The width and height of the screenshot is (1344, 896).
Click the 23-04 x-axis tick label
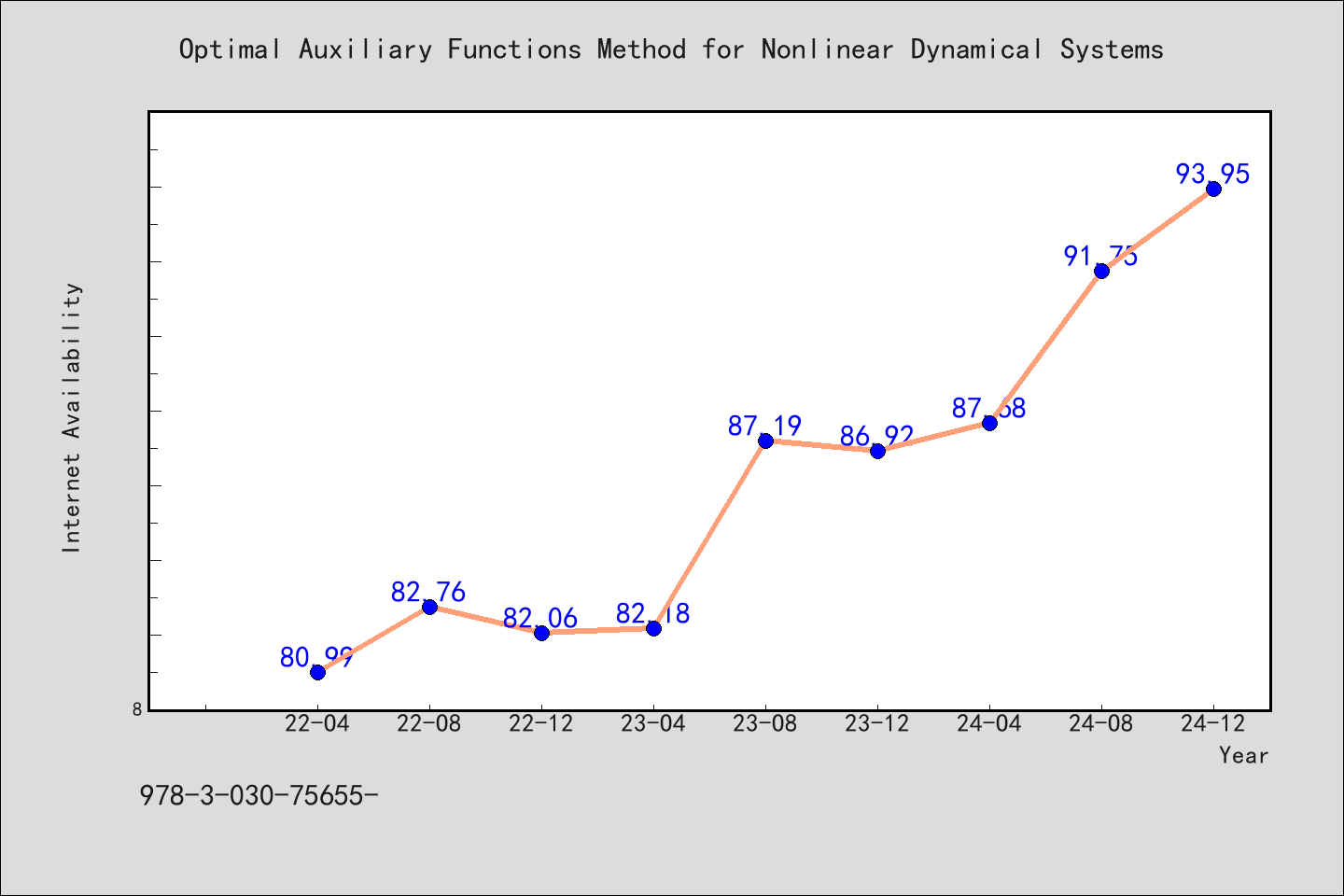(x=653, y=724)
